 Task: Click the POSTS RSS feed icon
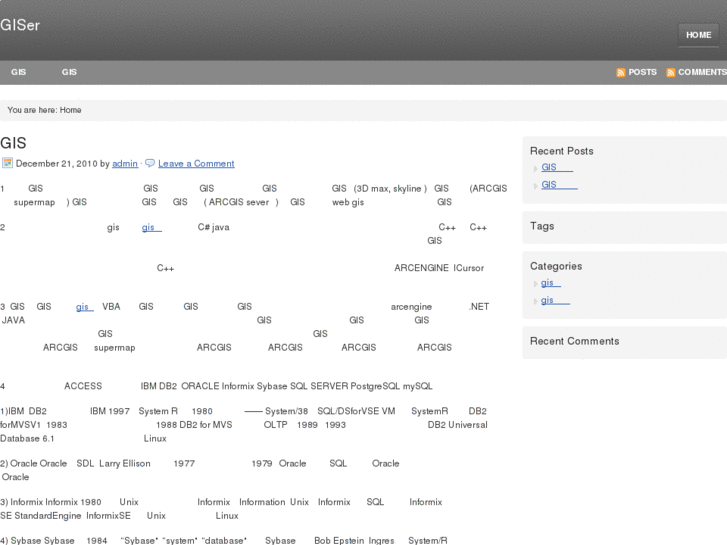tap(620, 73)
